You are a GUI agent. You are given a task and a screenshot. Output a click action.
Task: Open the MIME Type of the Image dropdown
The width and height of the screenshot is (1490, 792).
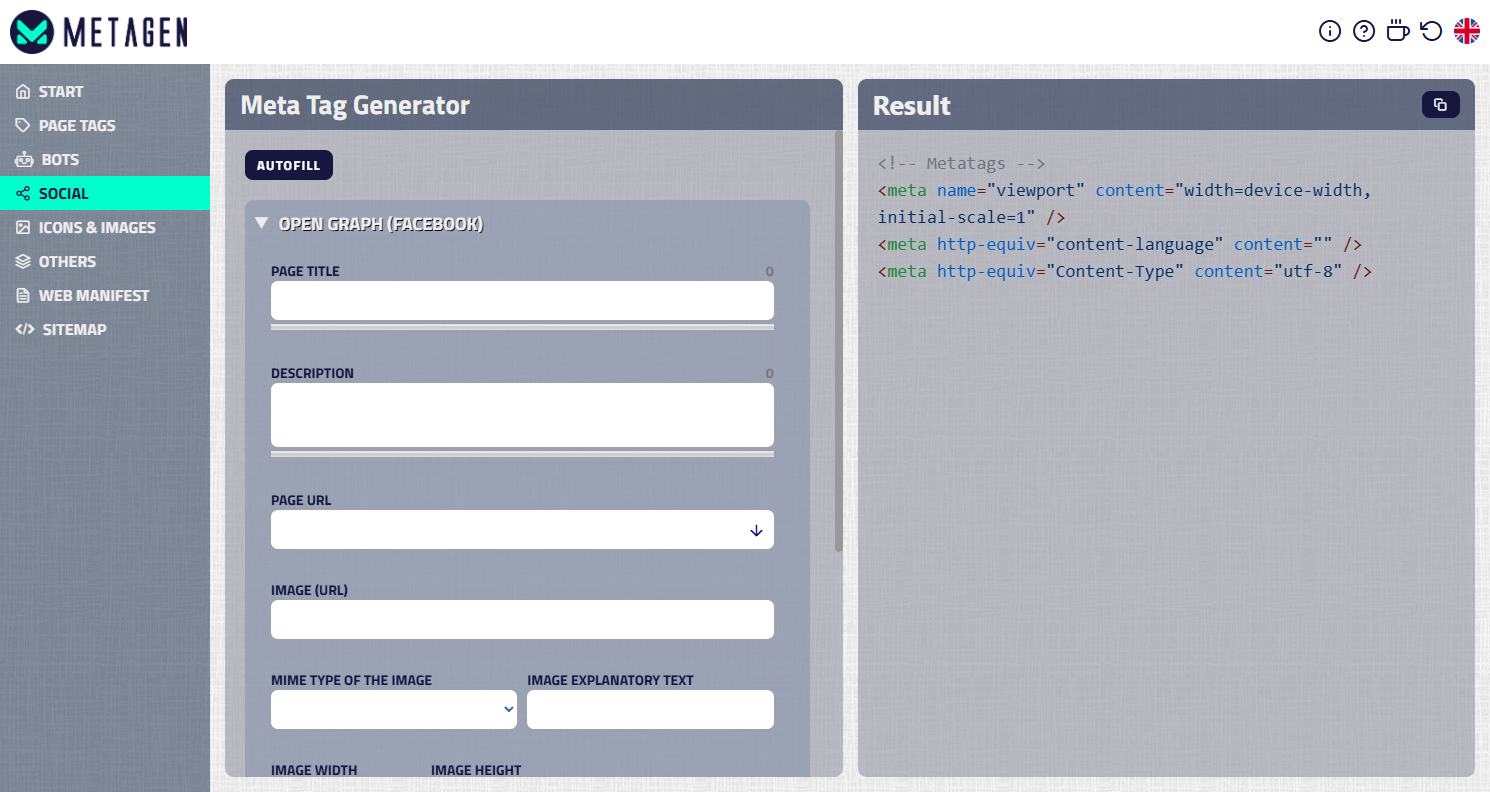point(393,709)
